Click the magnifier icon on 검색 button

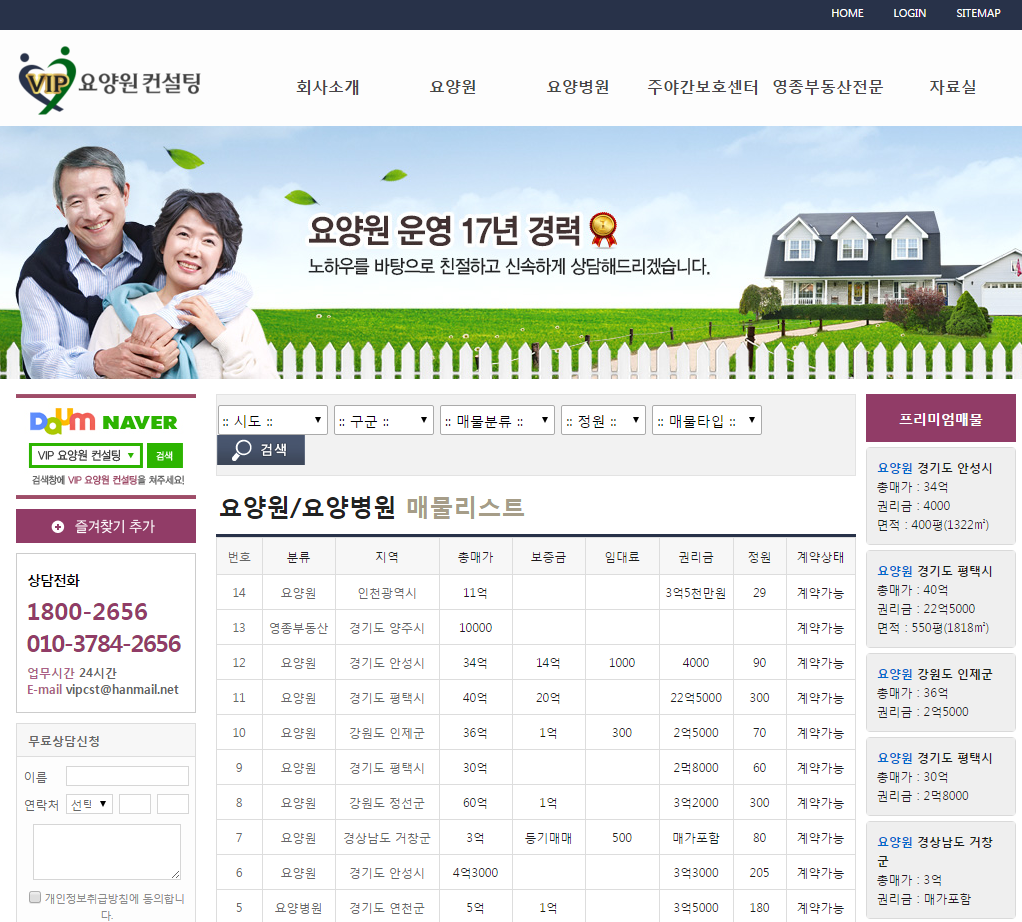point(242,450)
